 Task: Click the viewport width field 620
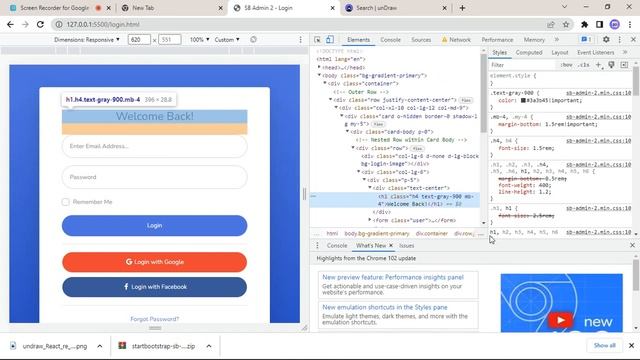139,40
